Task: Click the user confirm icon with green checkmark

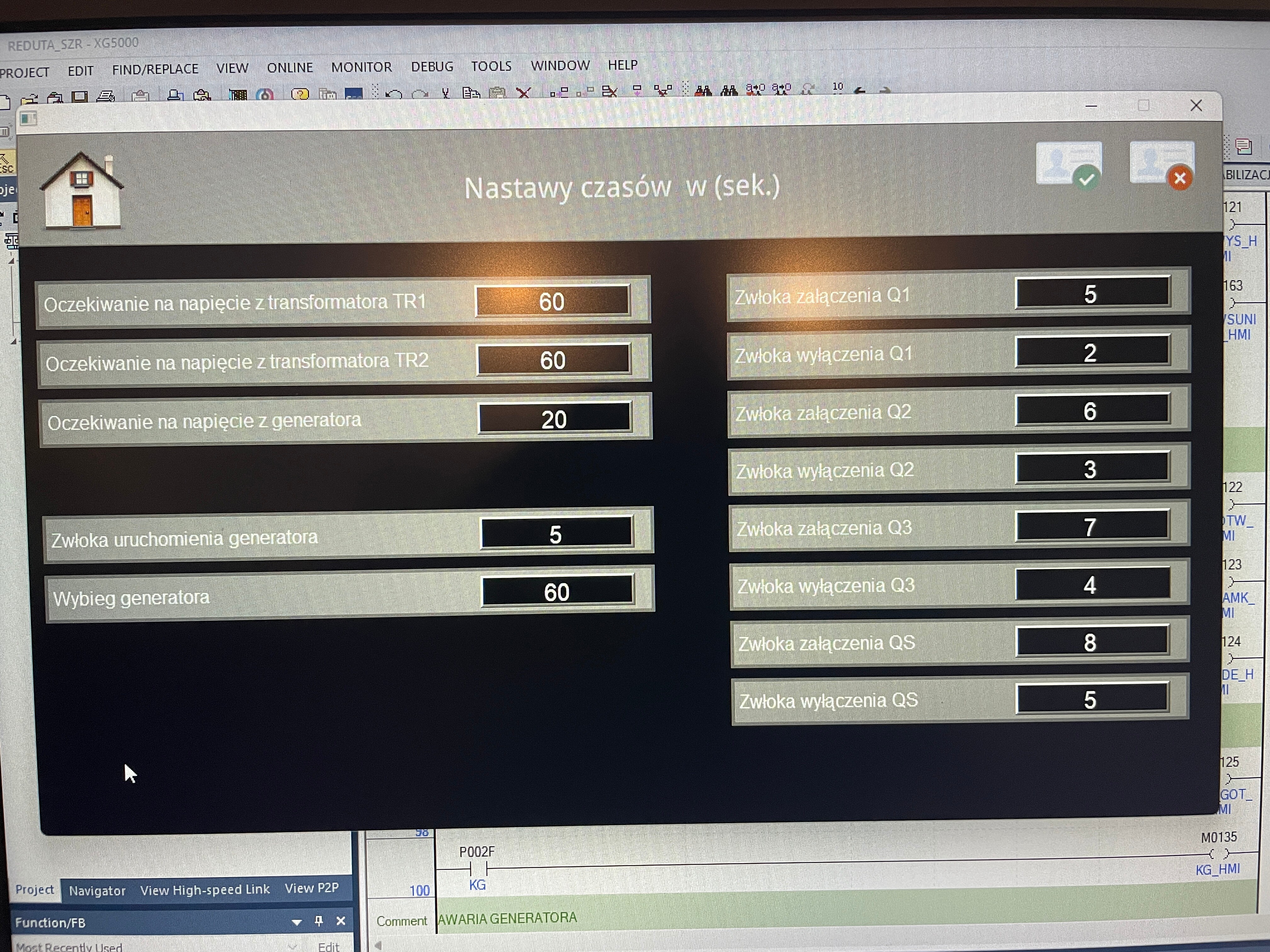Action: tap(1070, 164)
